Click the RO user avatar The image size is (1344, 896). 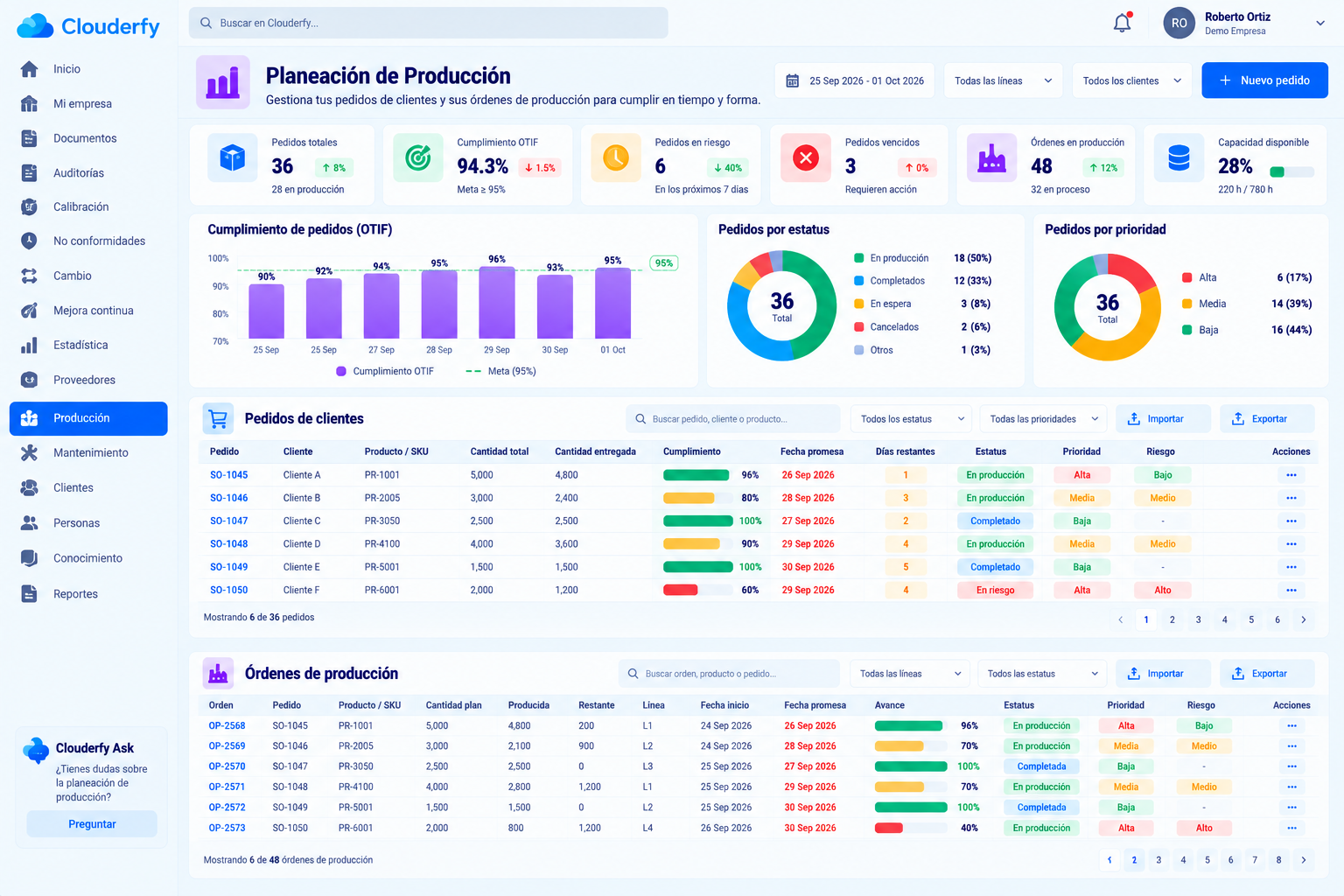[x=1179, y=24]
